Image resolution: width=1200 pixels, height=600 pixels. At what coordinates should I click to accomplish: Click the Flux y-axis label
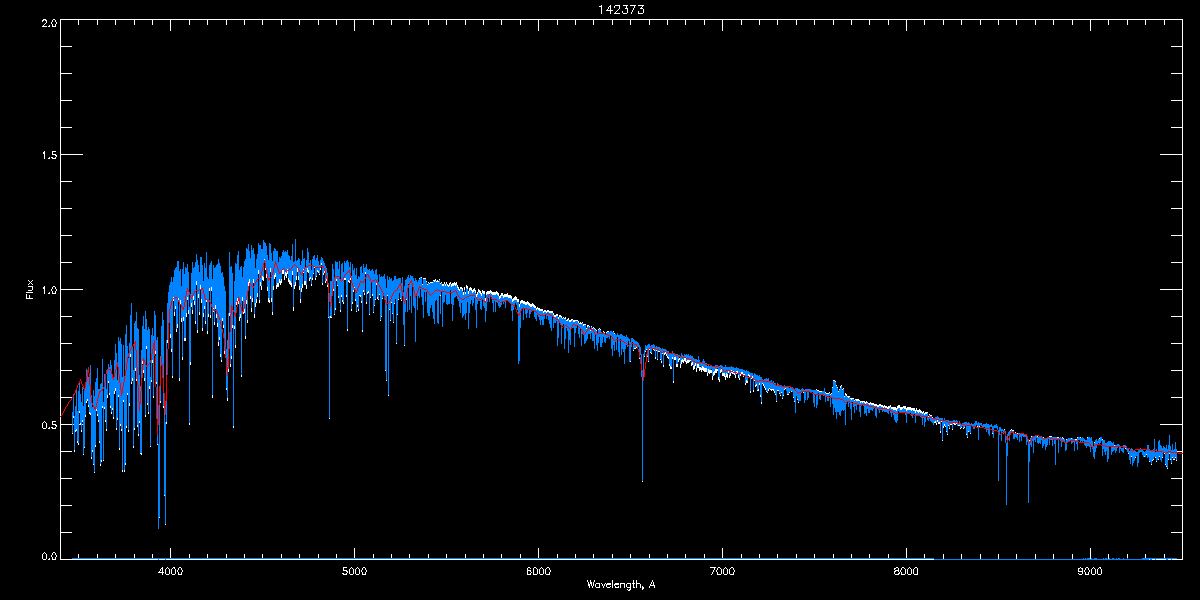click(30, 290)
